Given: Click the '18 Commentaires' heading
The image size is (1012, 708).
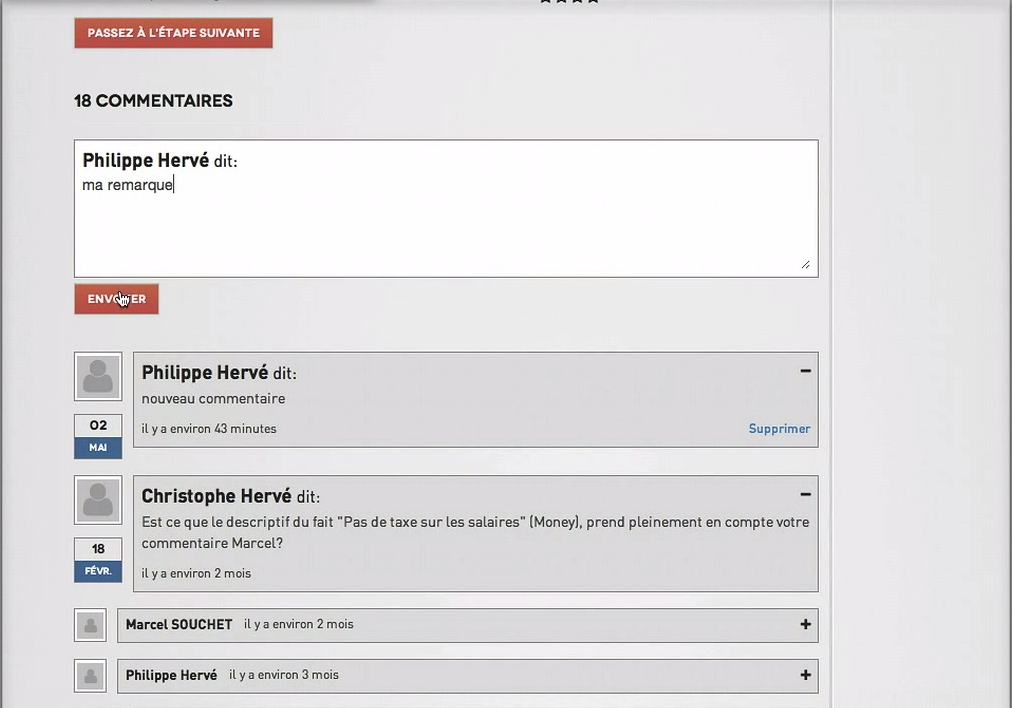Looking at the screenshot, I should click(x=154, y=101).
